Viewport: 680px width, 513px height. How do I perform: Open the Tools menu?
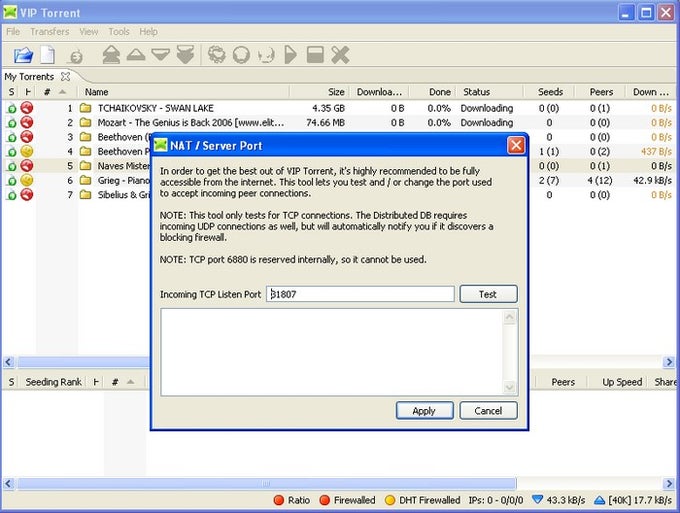pos(119,32)
